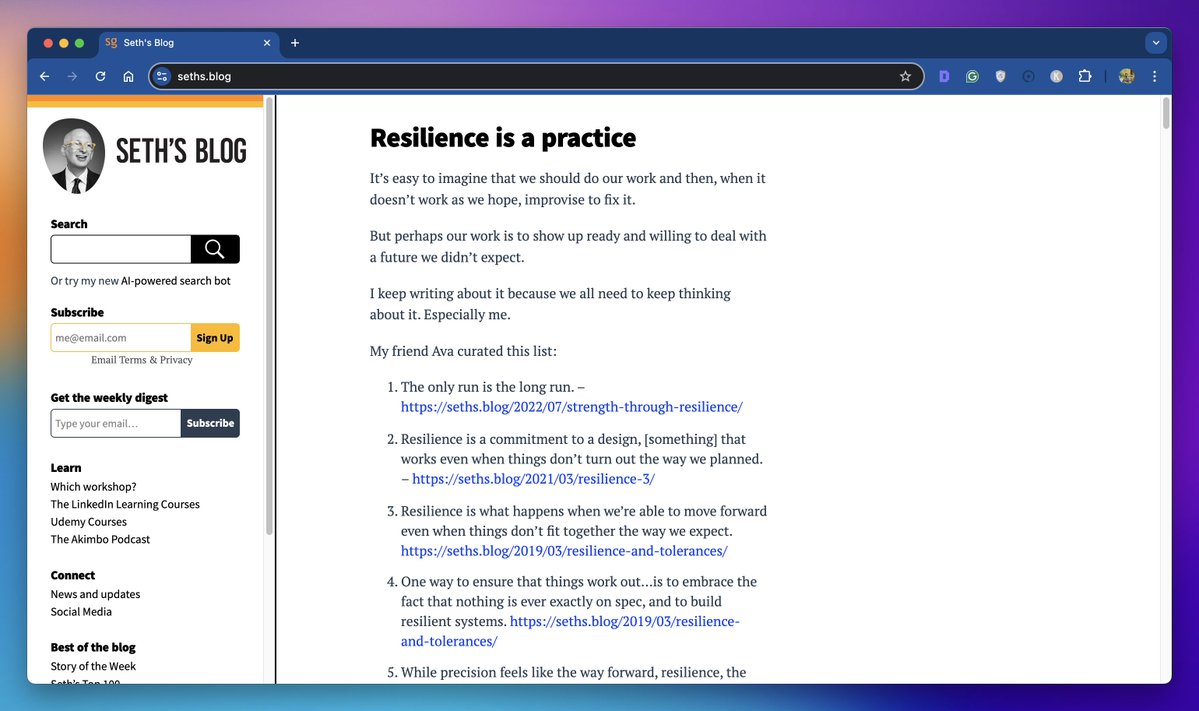Bookmark this page with the star icon

click(905, 76)
